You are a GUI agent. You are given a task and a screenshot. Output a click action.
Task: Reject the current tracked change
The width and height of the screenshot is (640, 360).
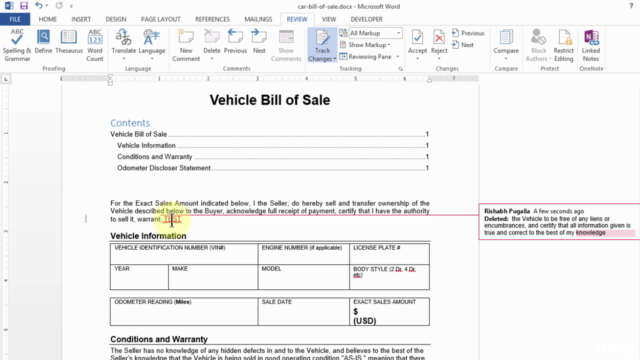tap(439, 41)
